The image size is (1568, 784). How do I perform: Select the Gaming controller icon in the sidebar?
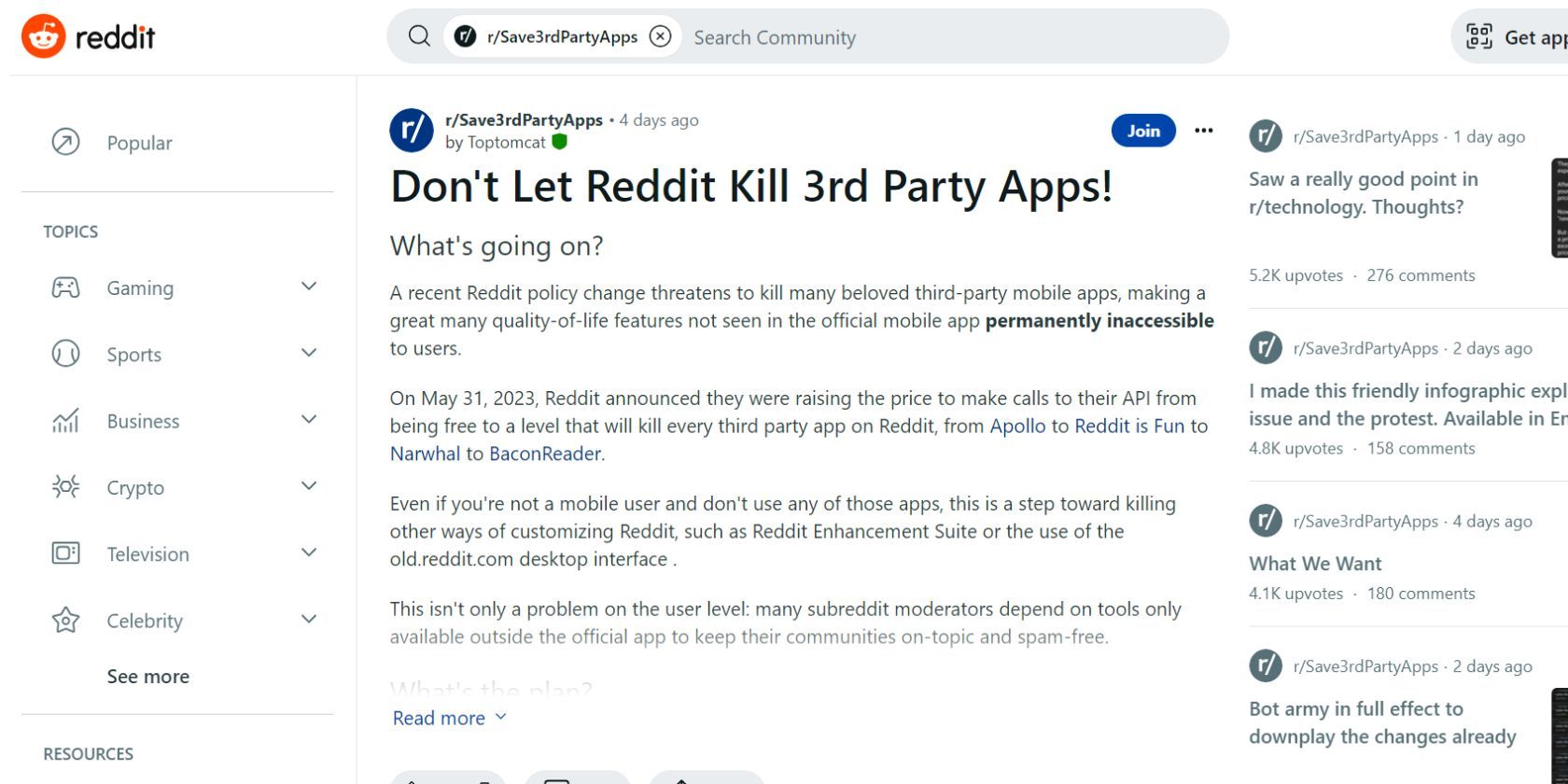65,287
